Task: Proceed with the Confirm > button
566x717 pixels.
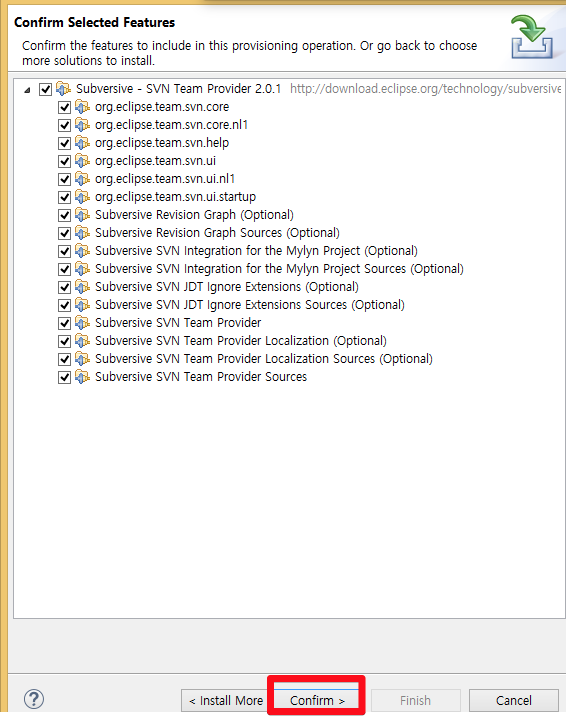Action: 317,701
